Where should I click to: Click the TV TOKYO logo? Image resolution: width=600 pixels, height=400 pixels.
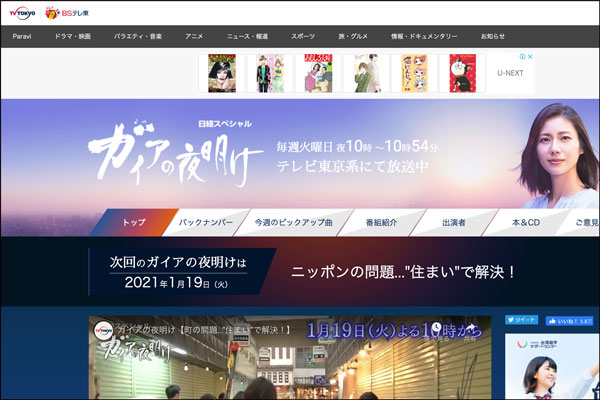pyautogui.click(x=23, y=12)
